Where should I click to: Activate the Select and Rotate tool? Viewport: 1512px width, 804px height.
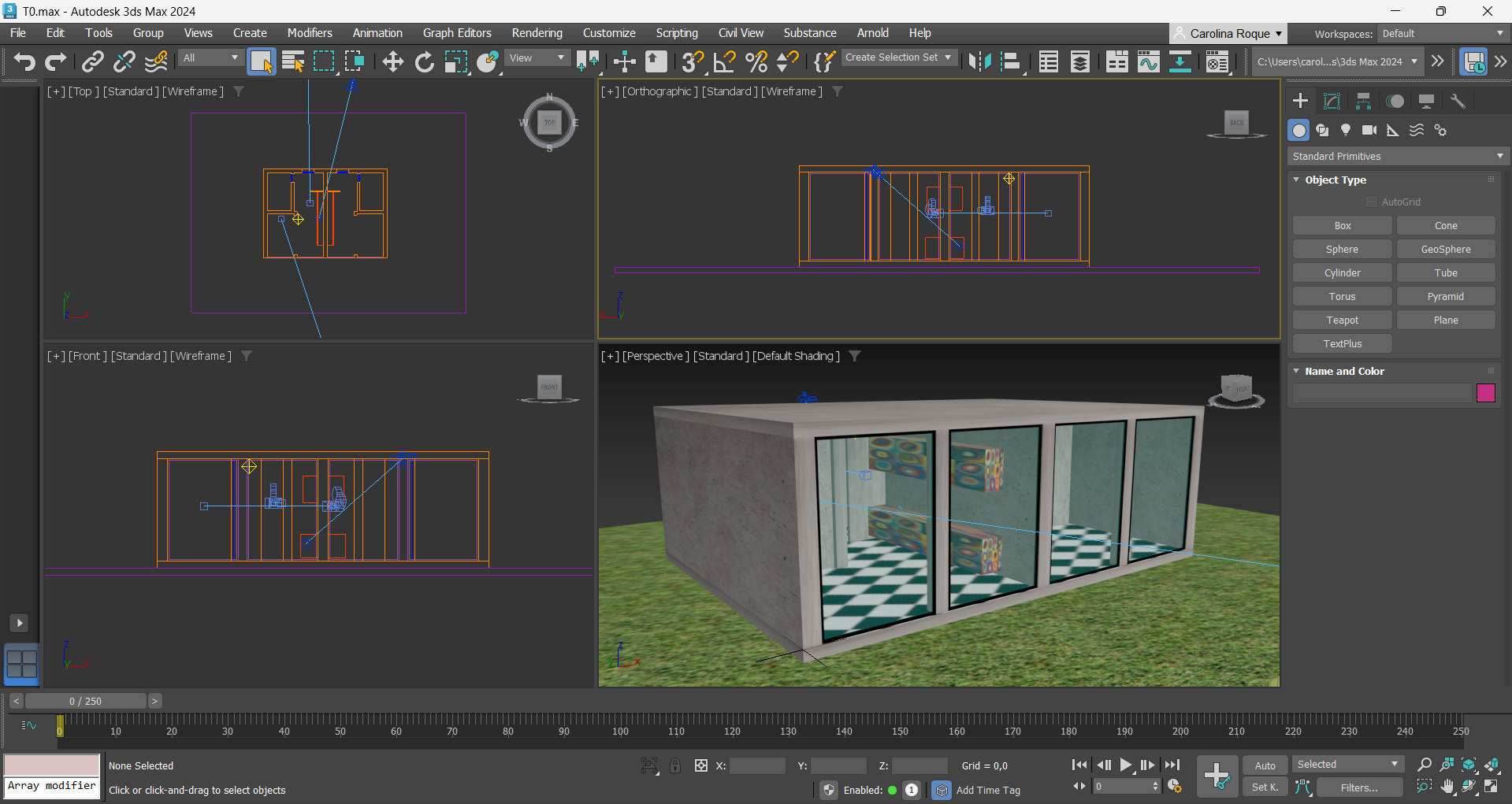[424, 61]
